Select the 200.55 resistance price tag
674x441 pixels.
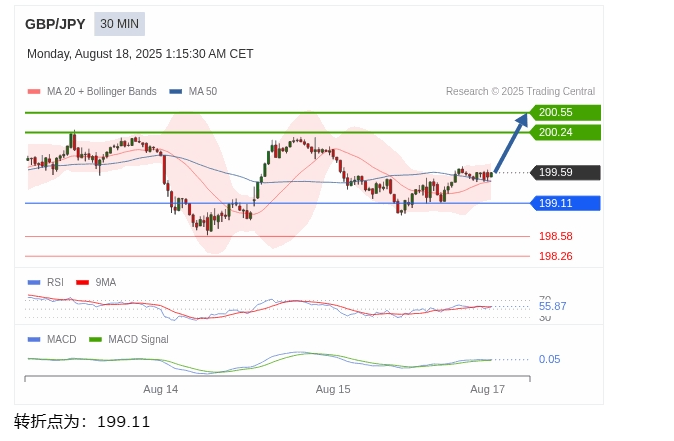point(565,113)
